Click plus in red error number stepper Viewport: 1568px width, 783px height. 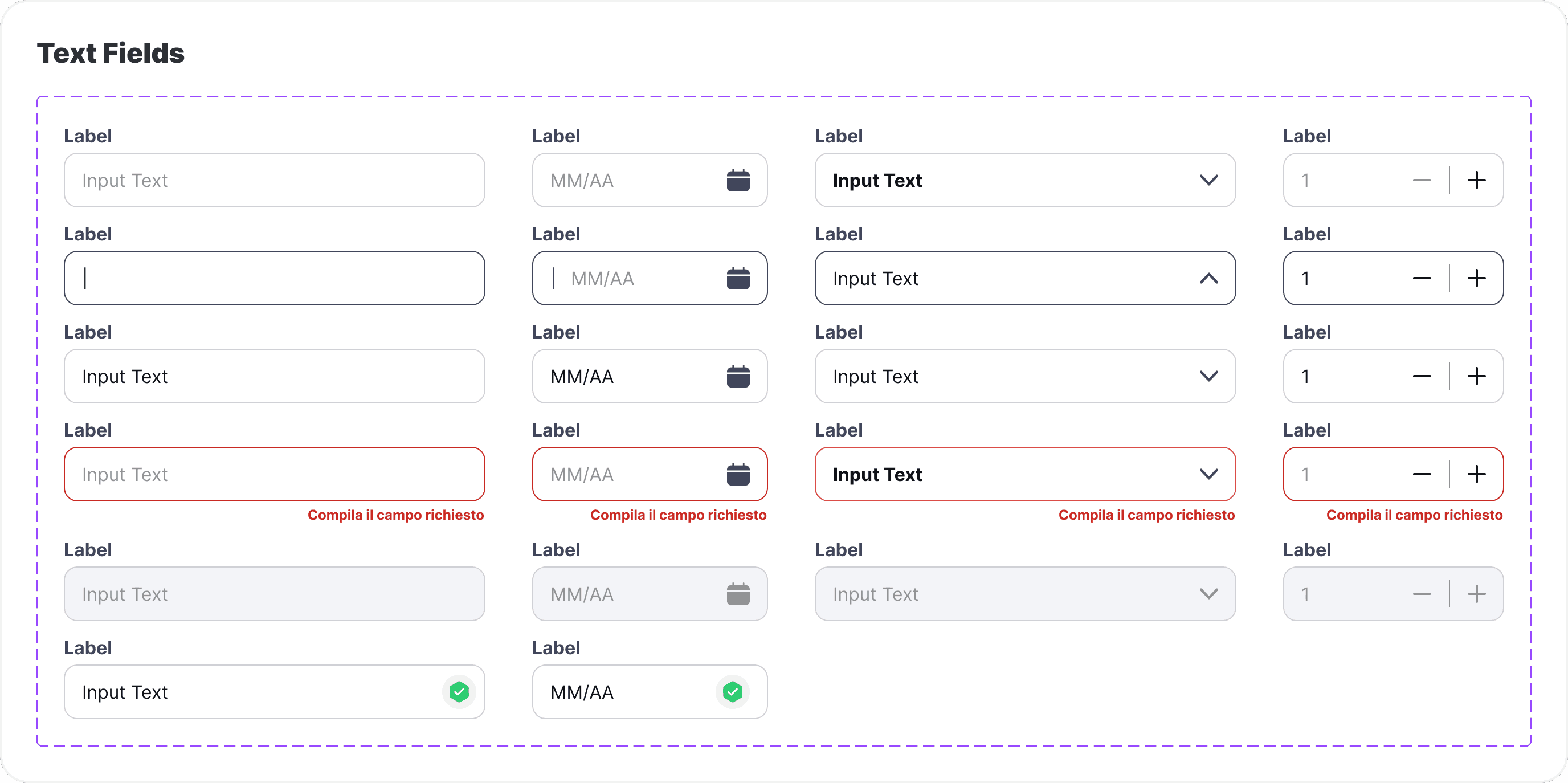1476,474
